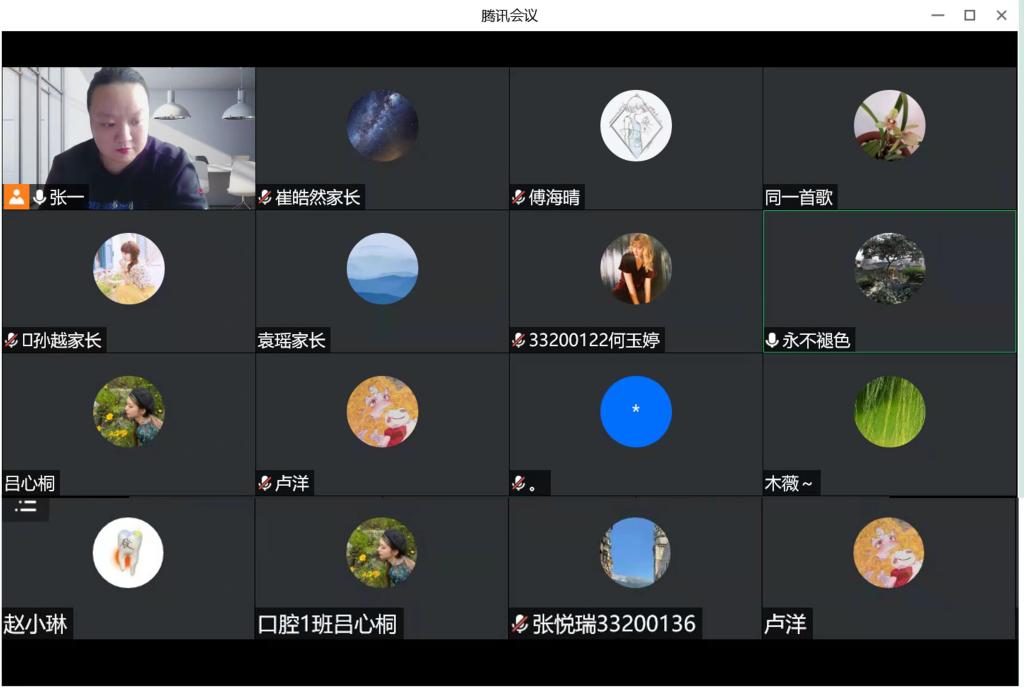The height and width of the screenshot is (687, 1024).
Task: Select 张一's video tile
Action: (129, 138)
